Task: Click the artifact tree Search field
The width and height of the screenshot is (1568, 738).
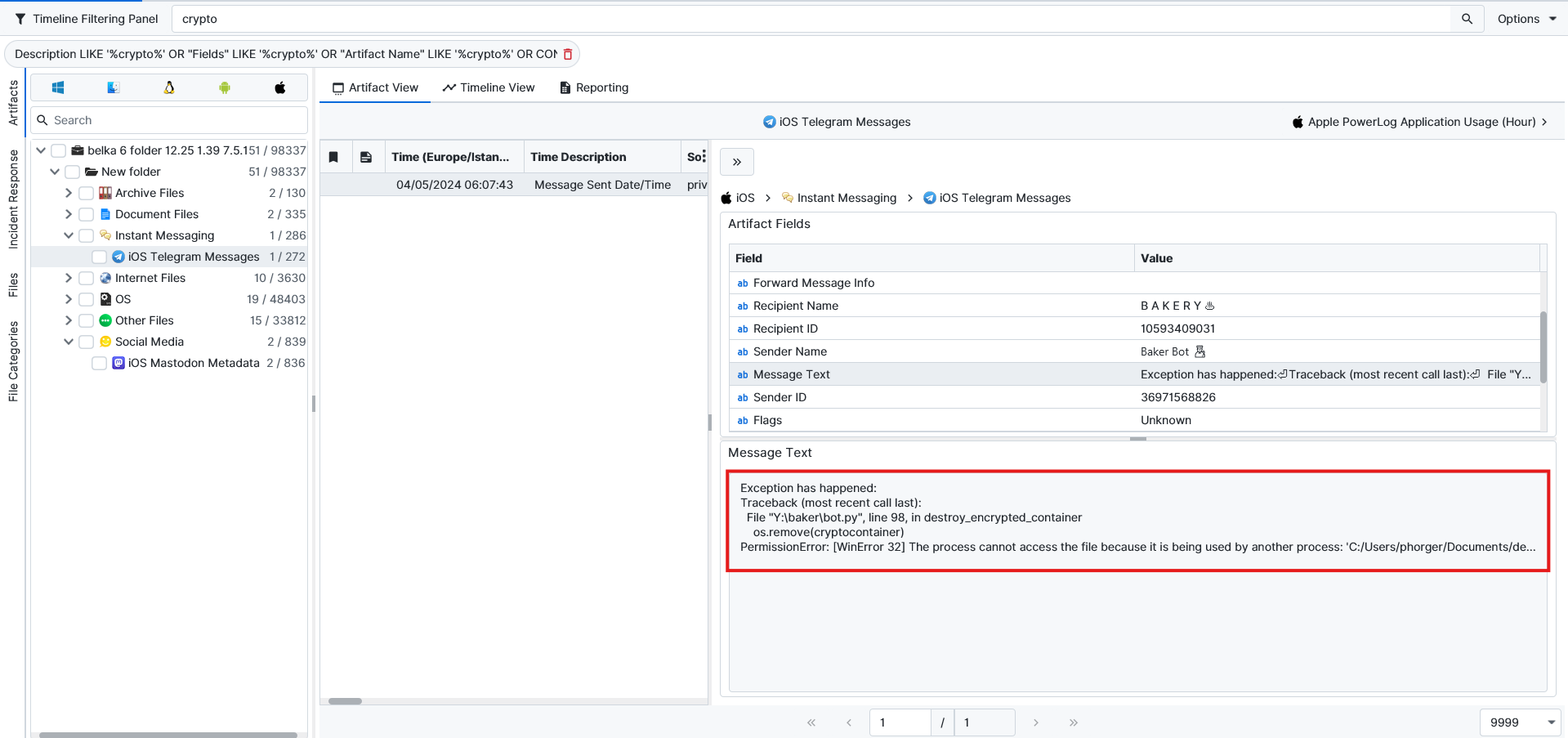Action: pyautogui.click(x=176, y=120)
